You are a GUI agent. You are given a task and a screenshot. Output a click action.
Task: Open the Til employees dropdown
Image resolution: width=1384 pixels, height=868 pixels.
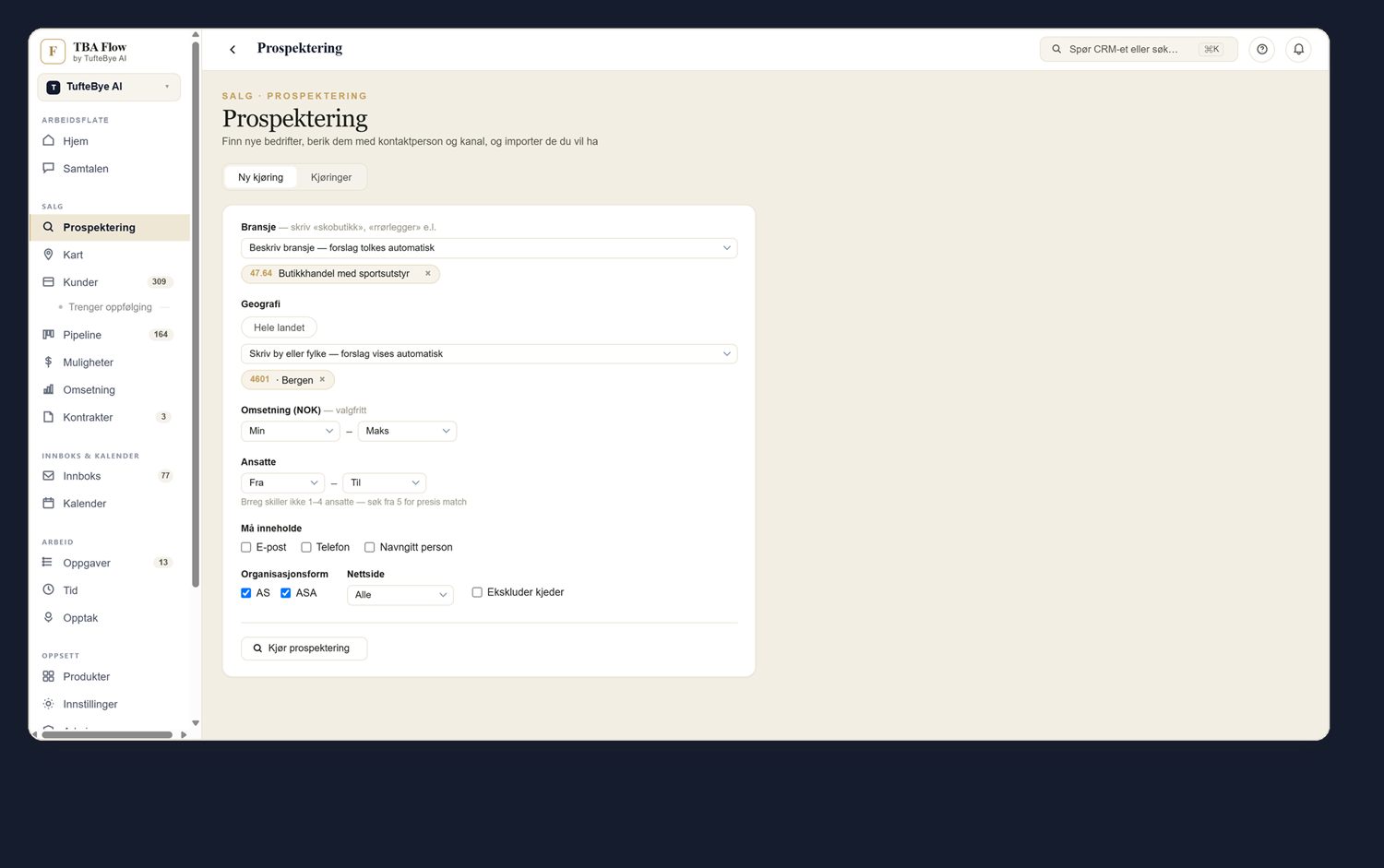[384, 482]
